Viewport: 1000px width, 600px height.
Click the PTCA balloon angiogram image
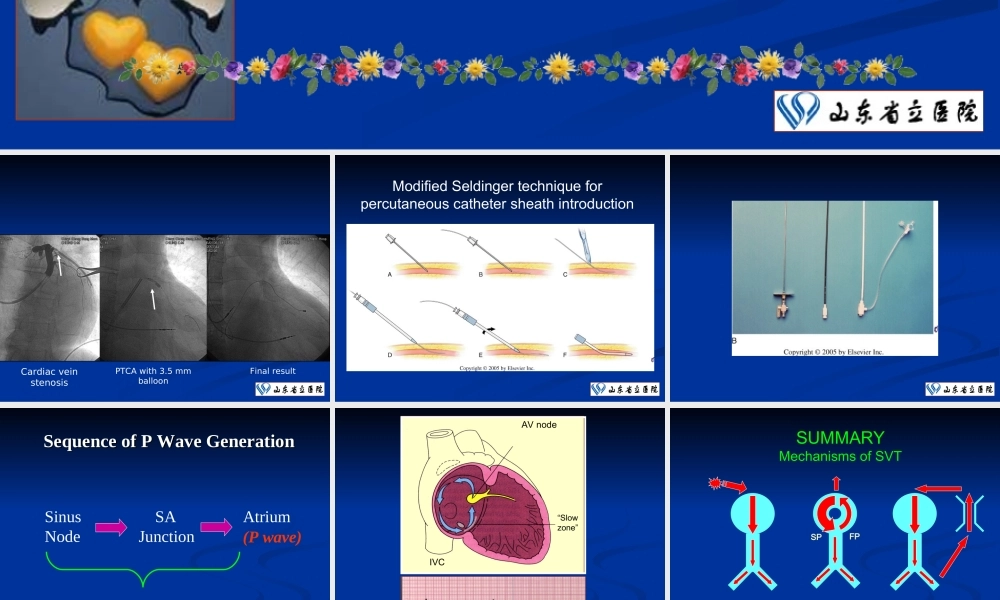pos(154,298)
